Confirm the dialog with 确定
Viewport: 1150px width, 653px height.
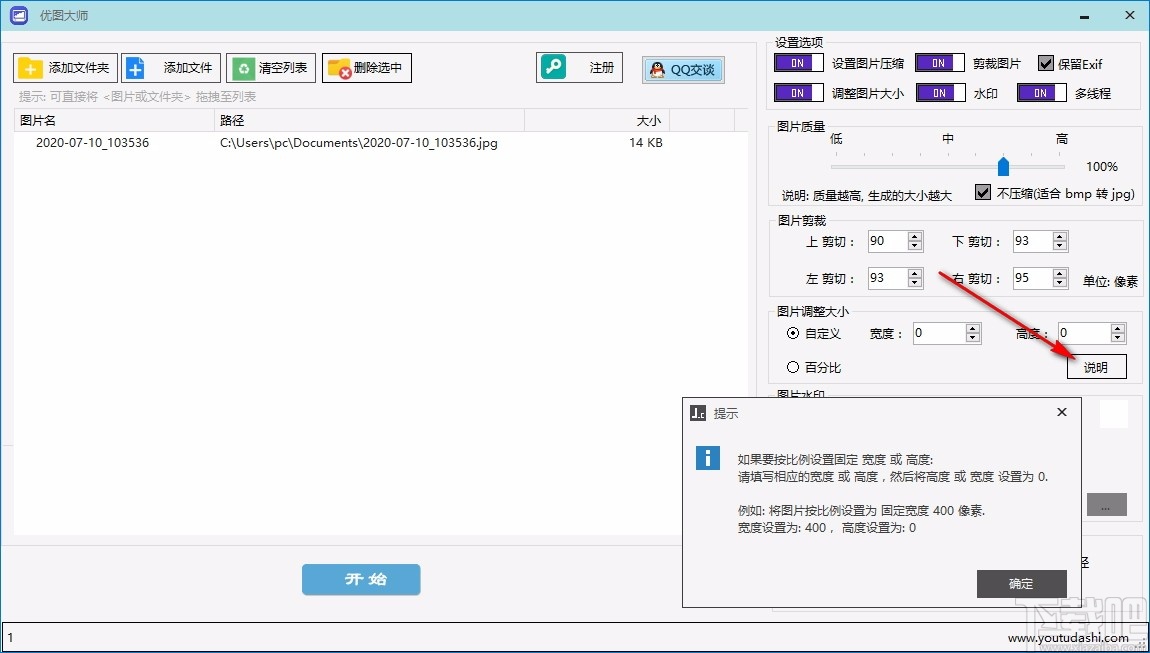tap(1021, 584)
